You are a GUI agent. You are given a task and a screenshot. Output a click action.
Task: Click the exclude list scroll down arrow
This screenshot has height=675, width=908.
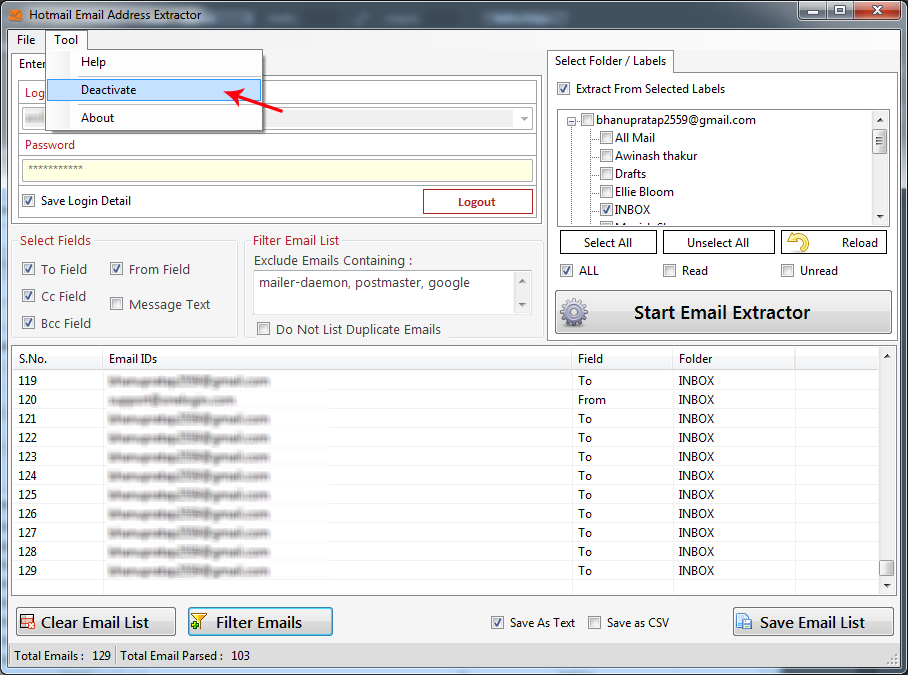coord(522,305)
